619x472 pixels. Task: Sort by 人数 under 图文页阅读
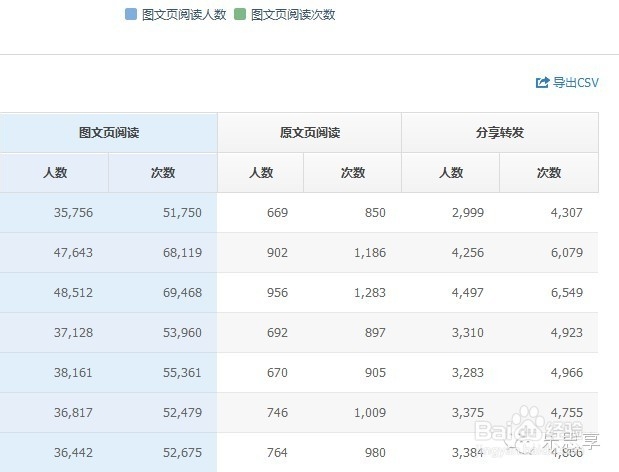(54, 172)
